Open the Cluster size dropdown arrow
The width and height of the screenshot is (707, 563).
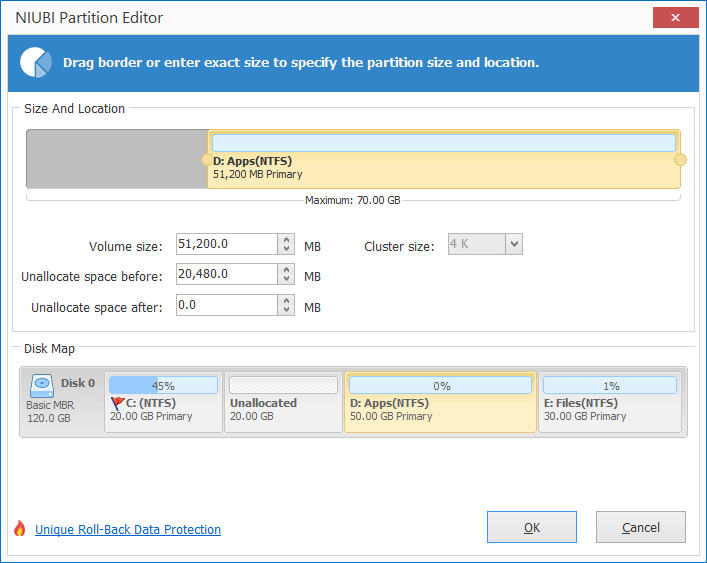tap(514, 244)
